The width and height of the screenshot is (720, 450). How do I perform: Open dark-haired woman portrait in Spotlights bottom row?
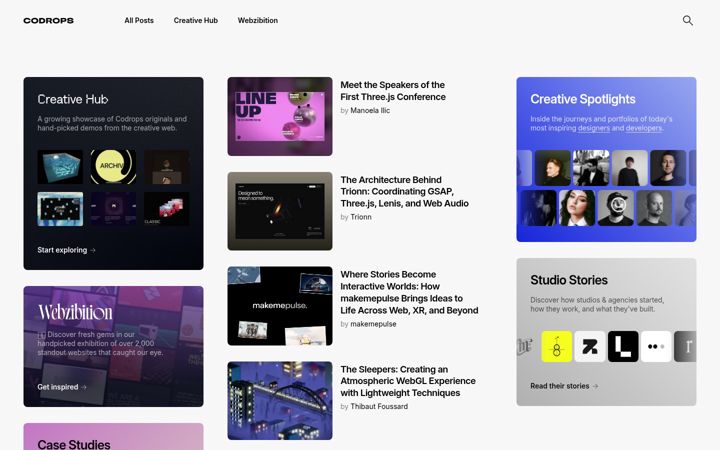[x=577, y=208]
